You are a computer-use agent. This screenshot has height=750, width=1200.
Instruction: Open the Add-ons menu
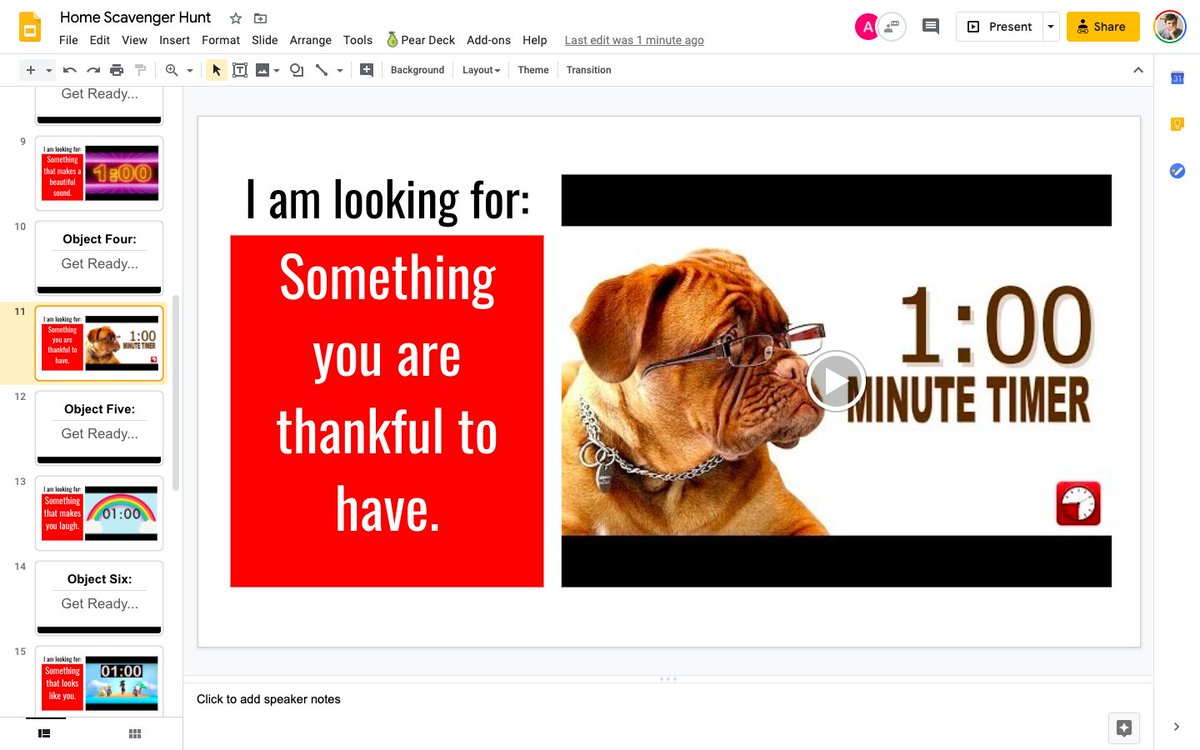[x=489, y=40]
